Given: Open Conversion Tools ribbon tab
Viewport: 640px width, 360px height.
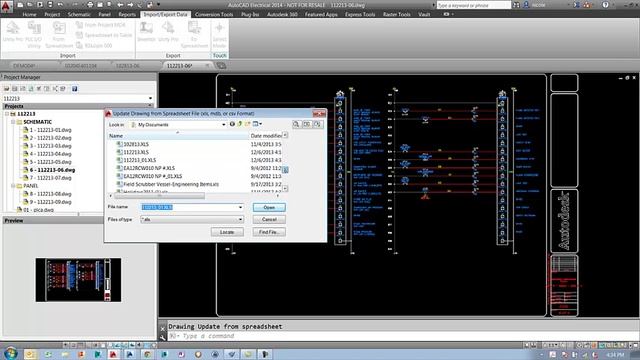Looking at the screenshot, I should [x=214, y=14].
